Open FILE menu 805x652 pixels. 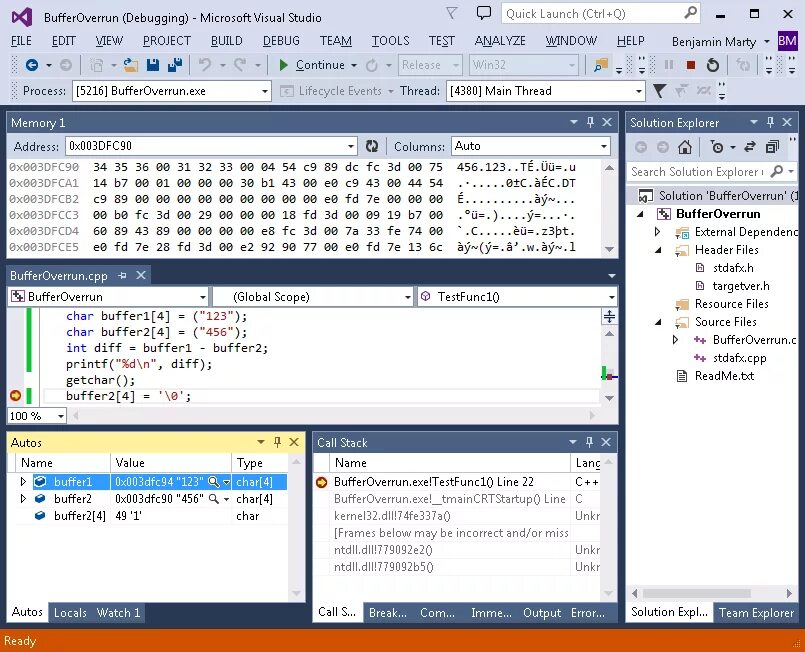[21, 41]
